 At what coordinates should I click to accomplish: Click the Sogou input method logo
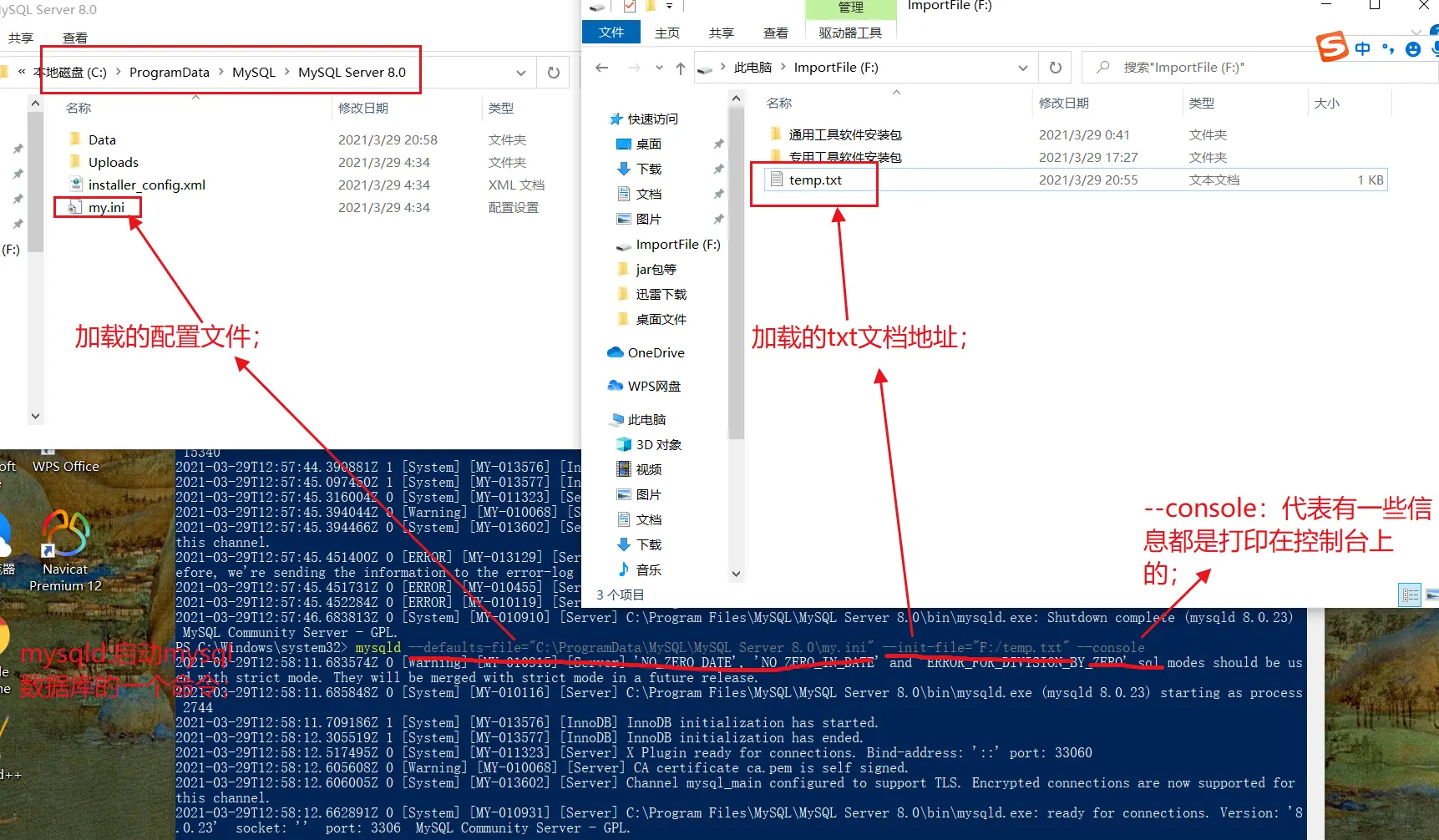pos(1332,47)
